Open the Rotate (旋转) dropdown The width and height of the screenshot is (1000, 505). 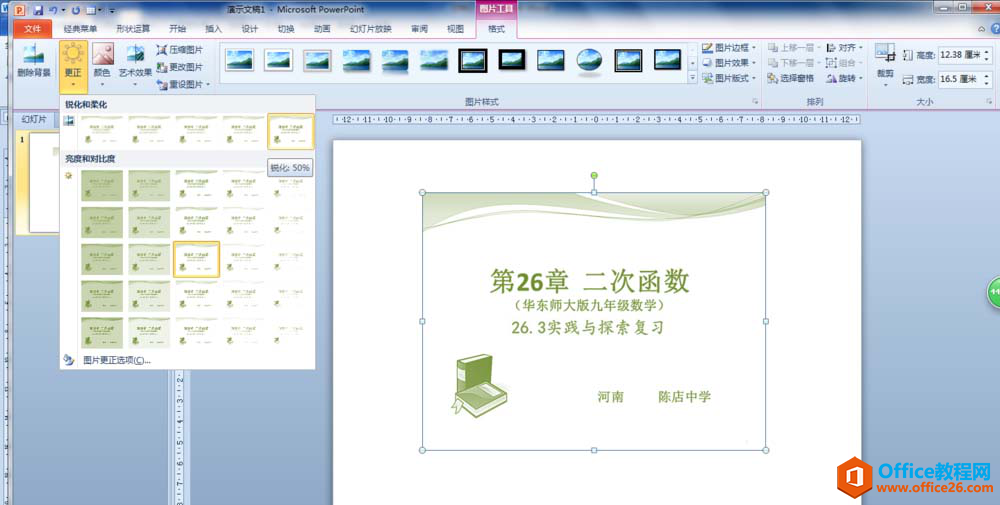tap(844, 78)
